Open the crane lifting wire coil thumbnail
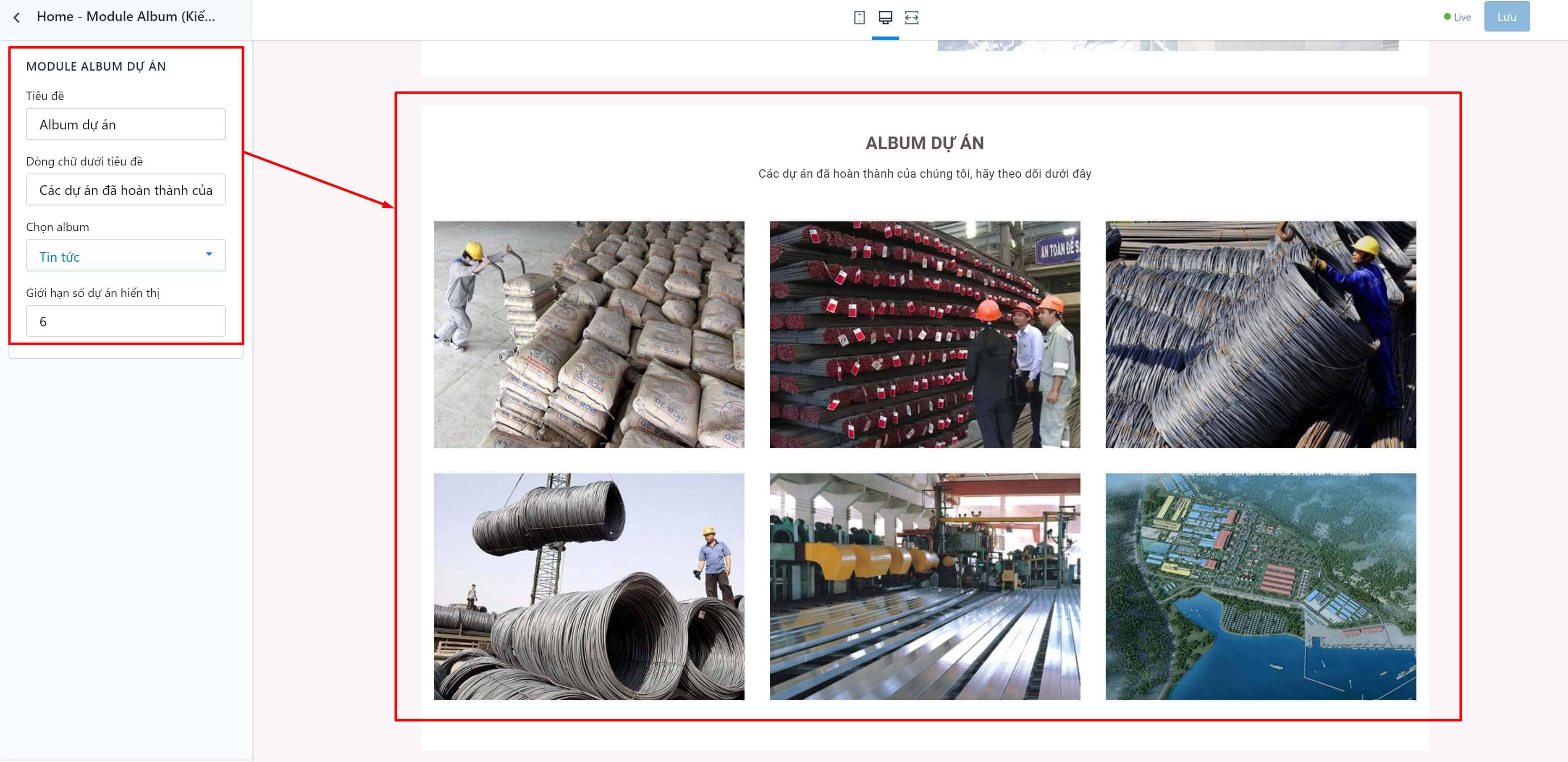The height and width of the screenshot is (762, 1568). pyautogui.click(x=589, y=586)
